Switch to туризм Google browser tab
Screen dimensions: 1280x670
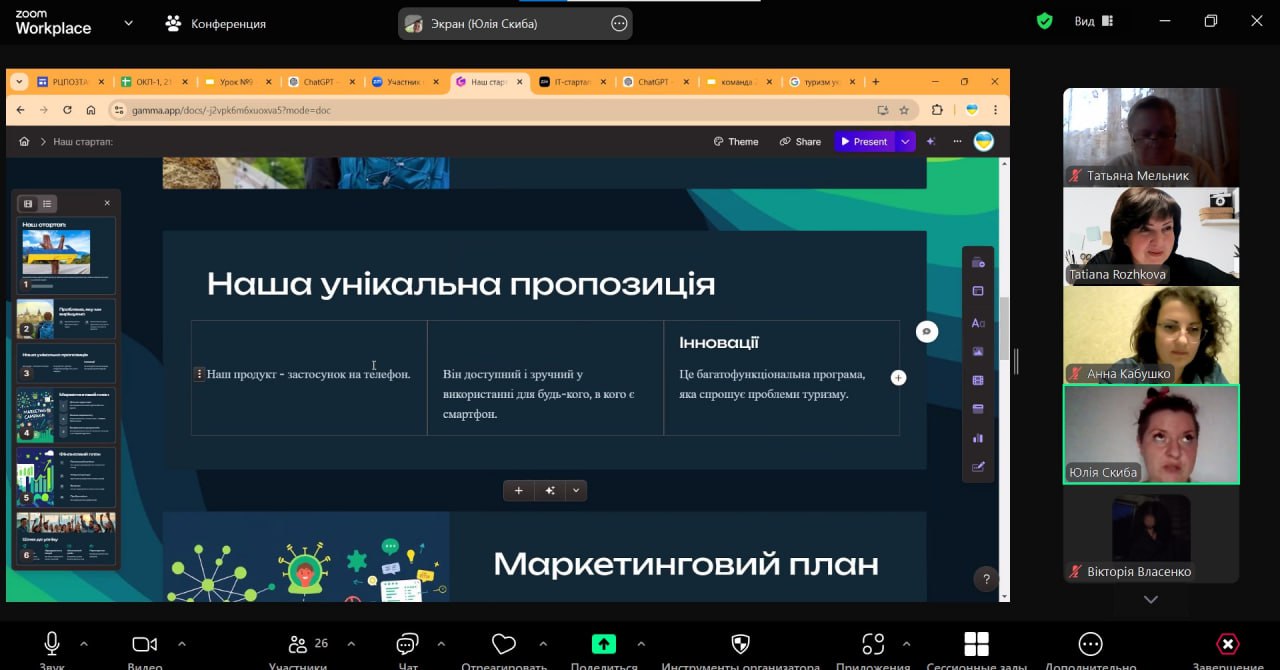(x=822, y=82)
